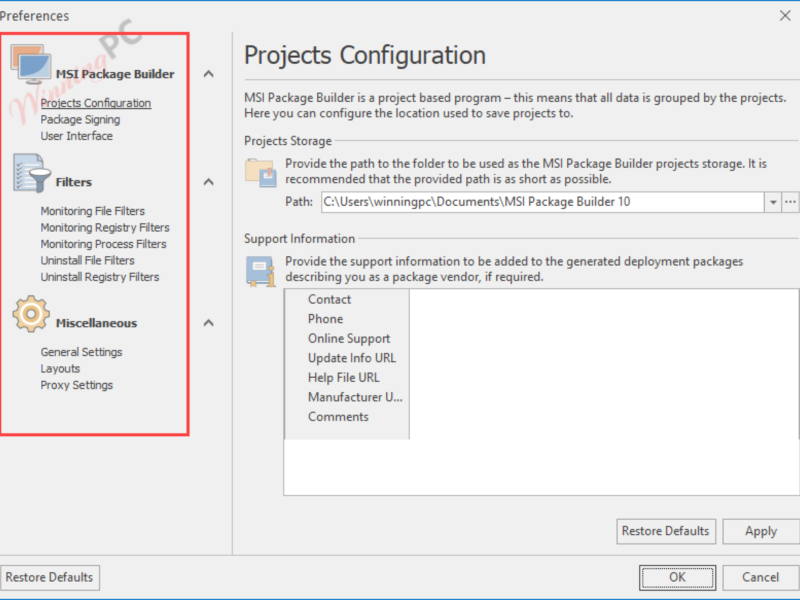Click the Cancel button
Image resolution: width=800 pixels, height=600 pixels.
click(x=761, y=577)
